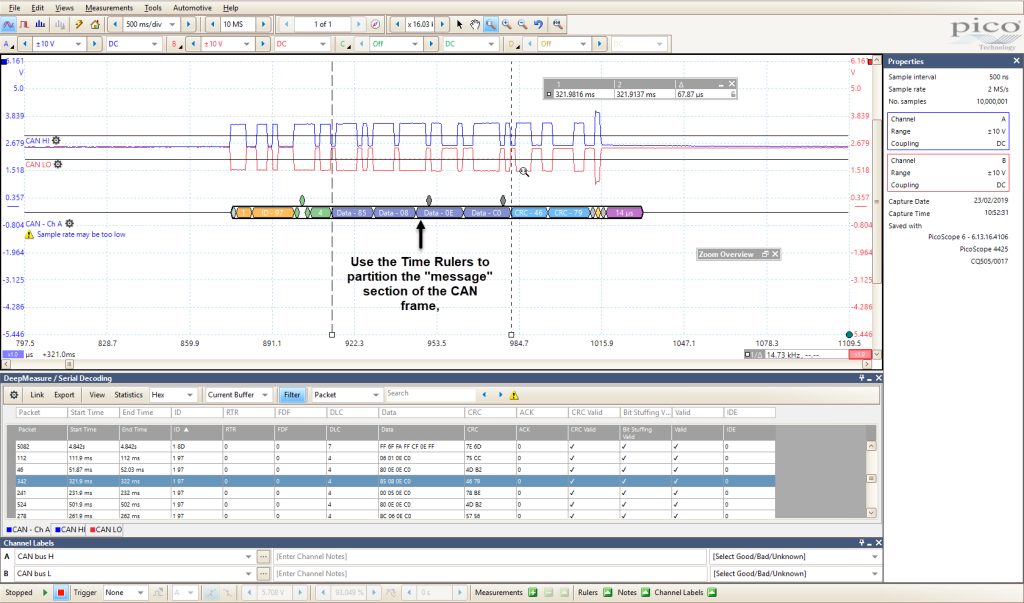Click the search previous result arrow
Image resolution: width=1024 pixels, height=603 pixels.
484,395
